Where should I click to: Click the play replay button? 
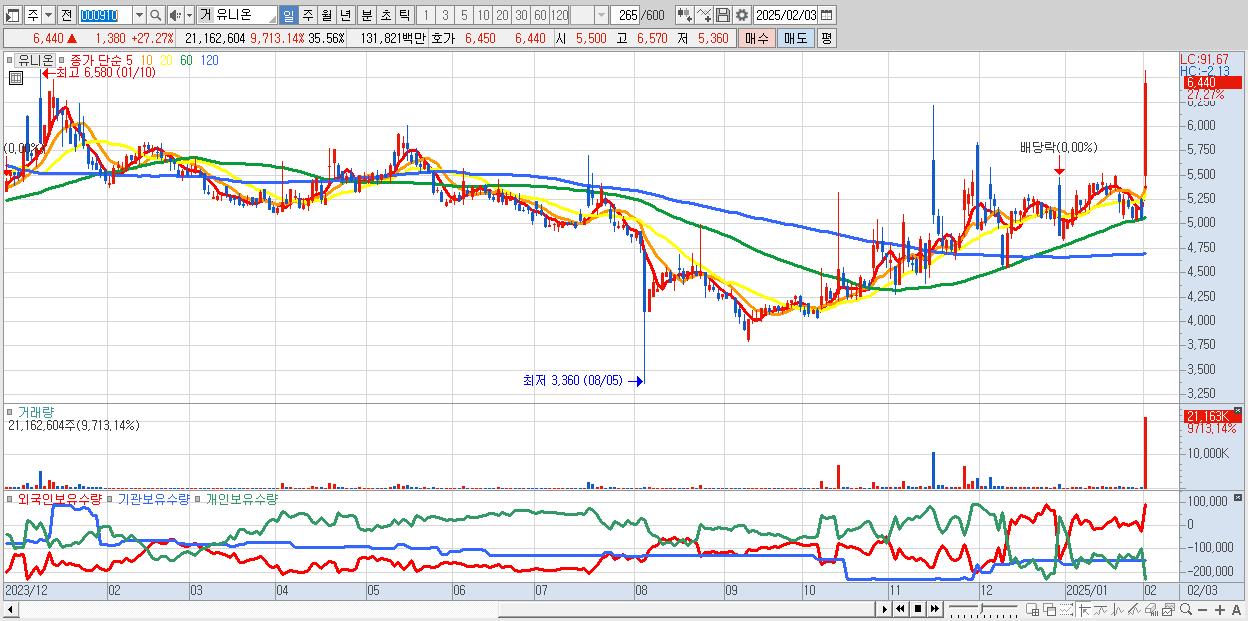point(885,609)
